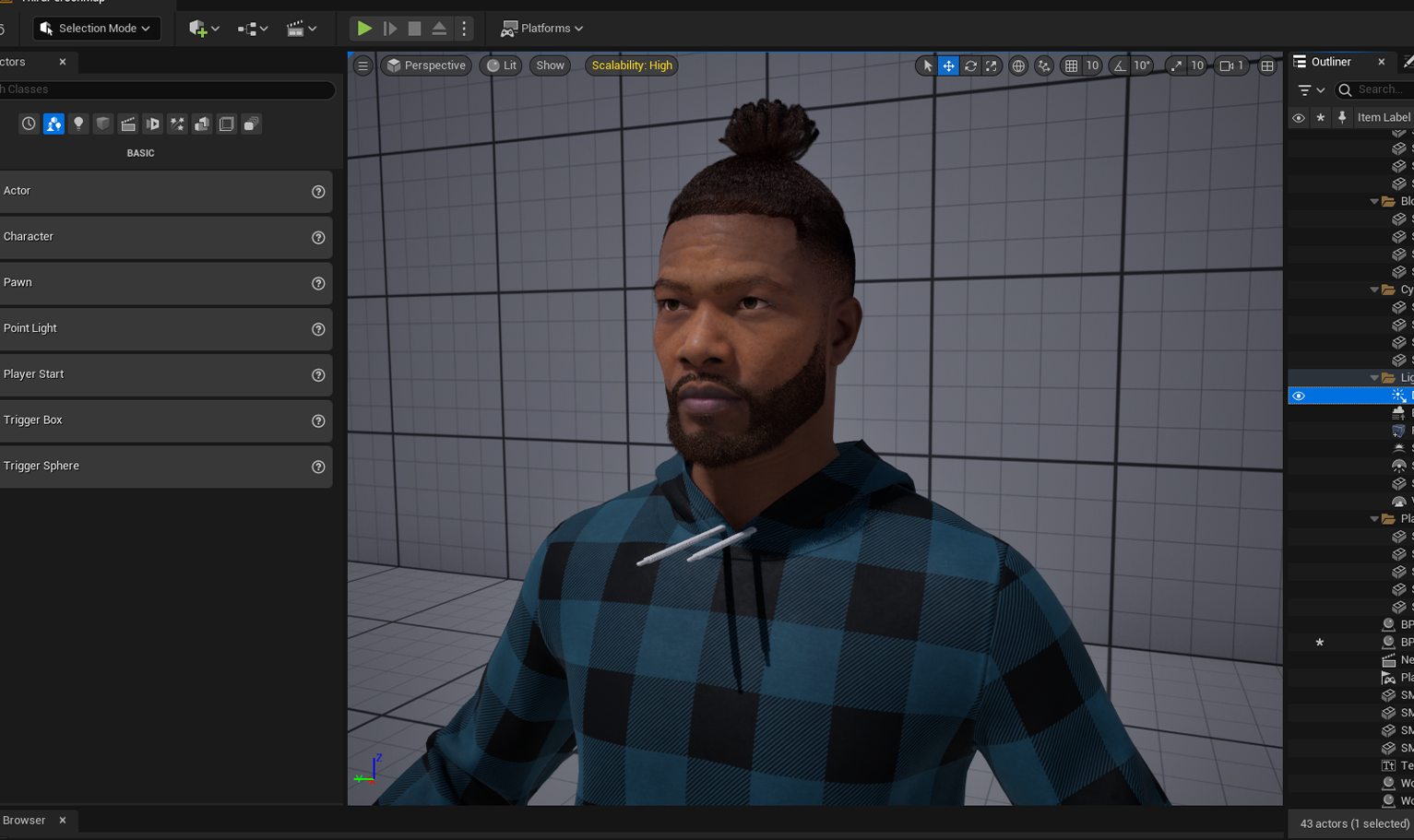Select the Player Start actor entry

(164, 375)
